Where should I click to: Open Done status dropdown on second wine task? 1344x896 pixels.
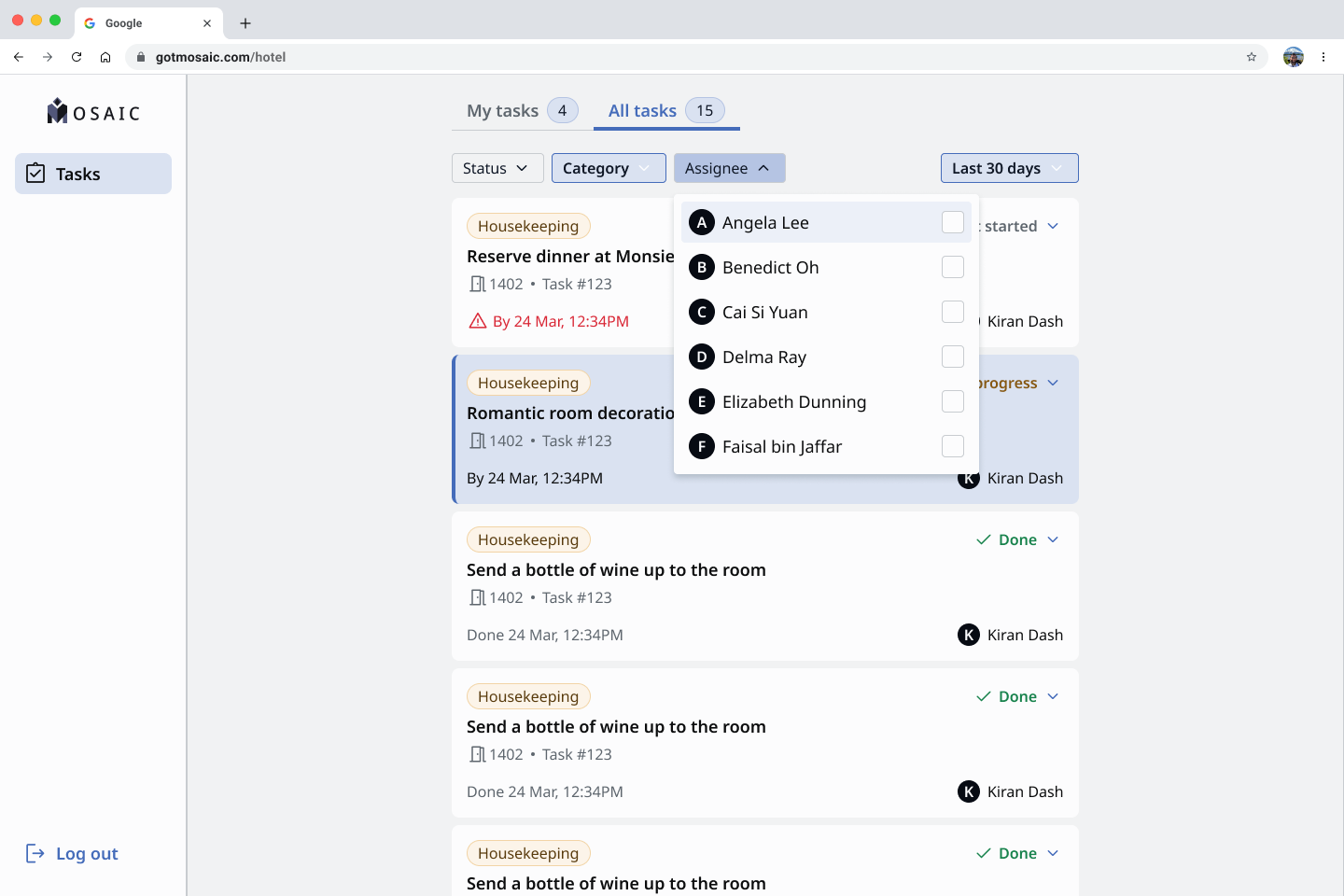1017,696
